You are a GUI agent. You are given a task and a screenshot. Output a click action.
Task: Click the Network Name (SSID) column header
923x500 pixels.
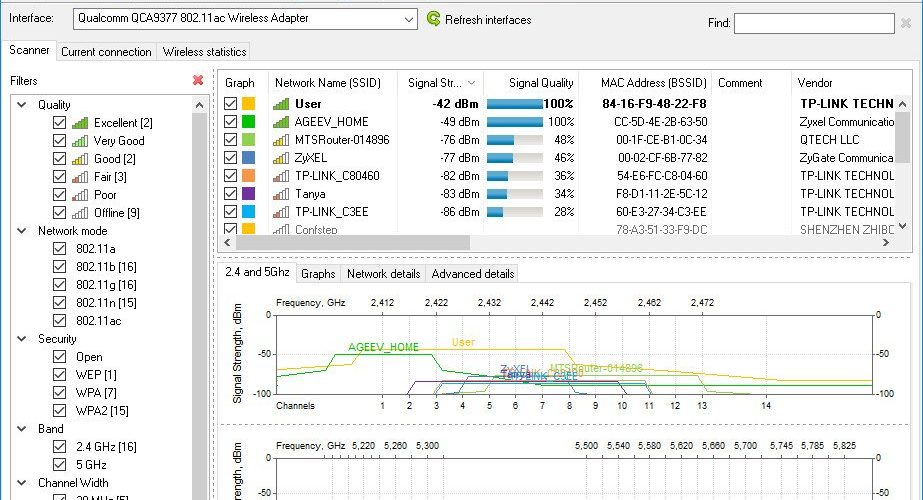coord(328,83)
